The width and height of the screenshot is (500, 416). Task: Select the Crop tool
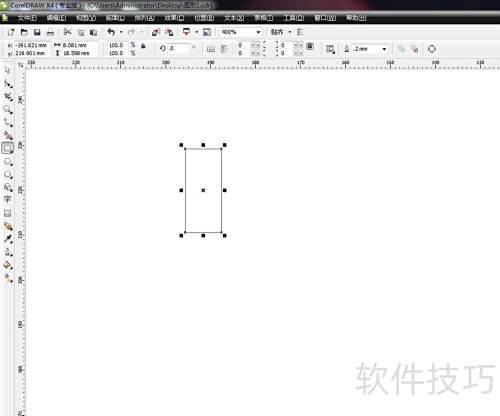pyautogui.click(x=8, y=97)
